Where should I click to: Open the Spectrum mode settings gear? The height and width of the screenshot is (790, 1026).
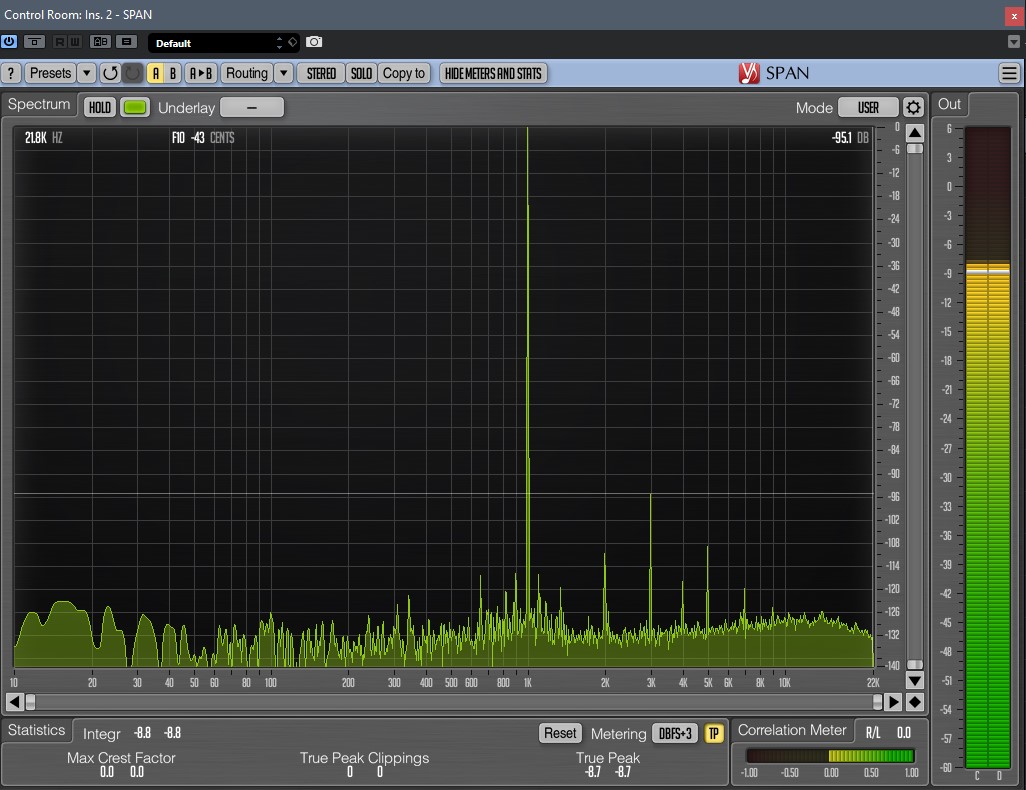(x=913, y=107)
